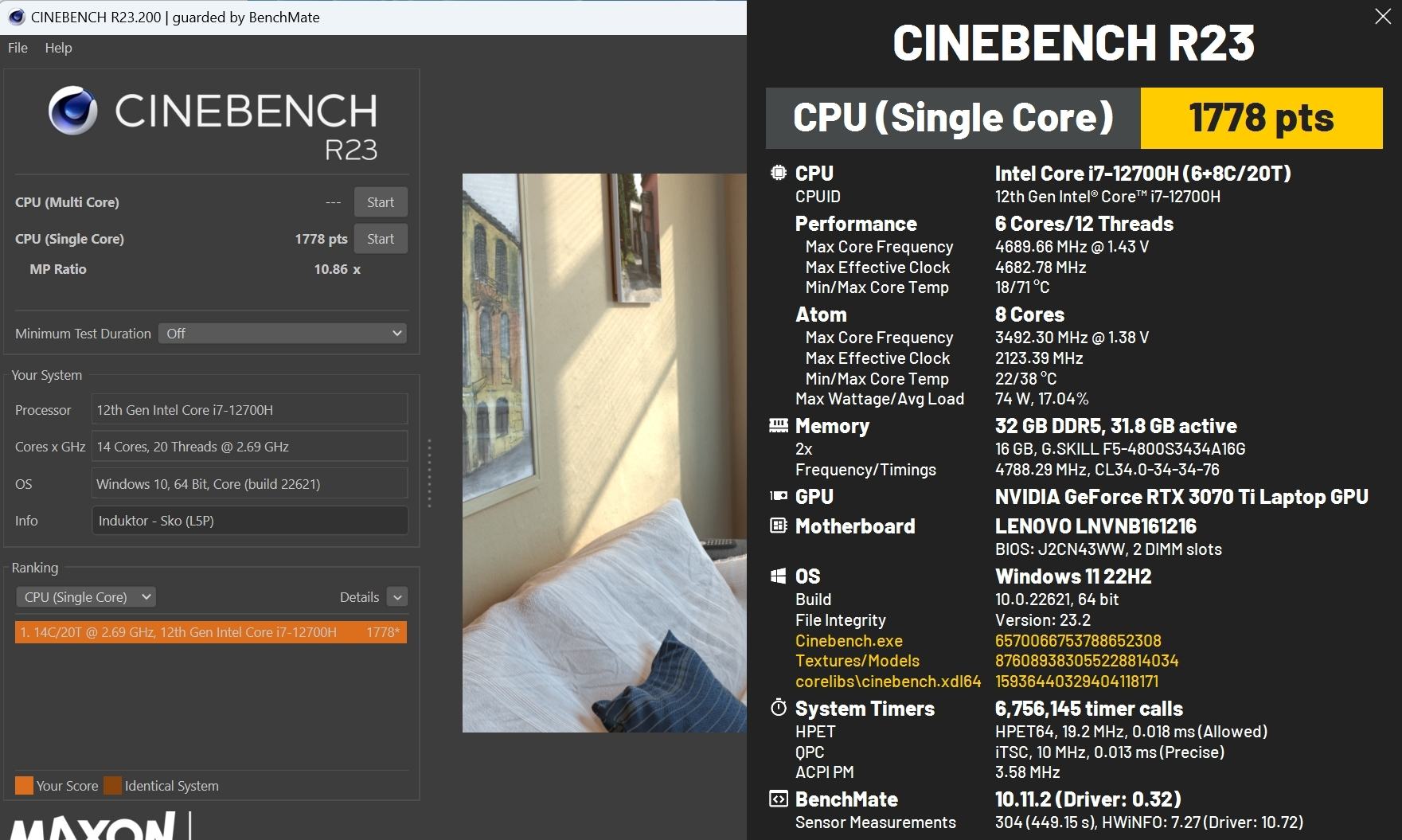Click the GPU card icon
This screenshot has height=840, width=1402.
pos(779,496)
